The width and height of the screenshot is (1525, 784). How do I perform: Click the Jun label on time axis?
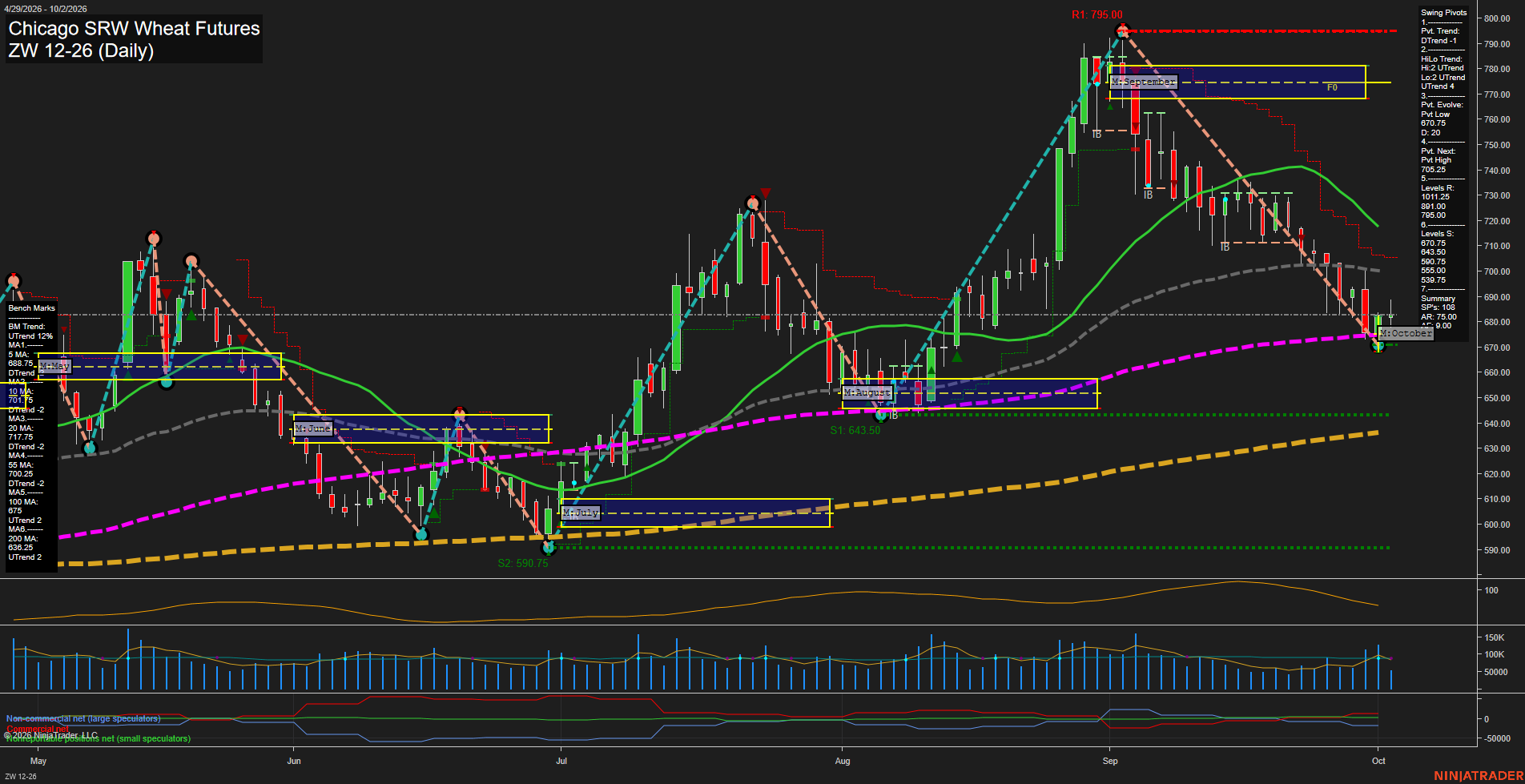point(294,761)
